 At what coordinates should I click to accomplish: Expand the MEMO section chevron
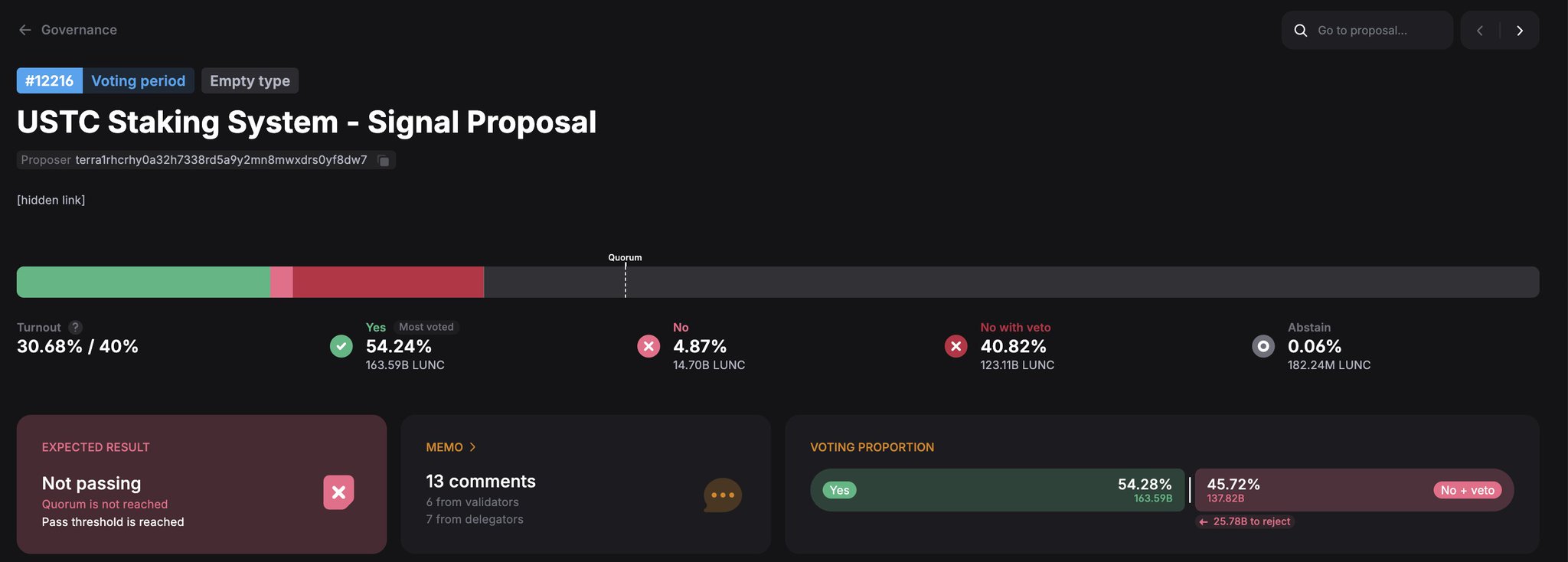click(472, 447)
